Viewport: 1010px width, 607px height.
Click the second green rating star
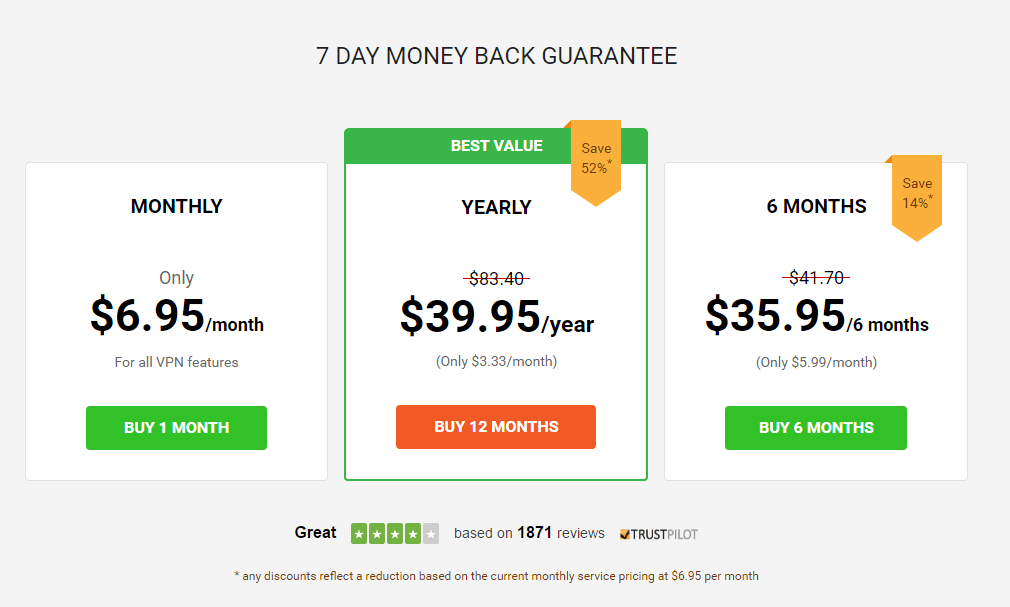tap(377, 534)
